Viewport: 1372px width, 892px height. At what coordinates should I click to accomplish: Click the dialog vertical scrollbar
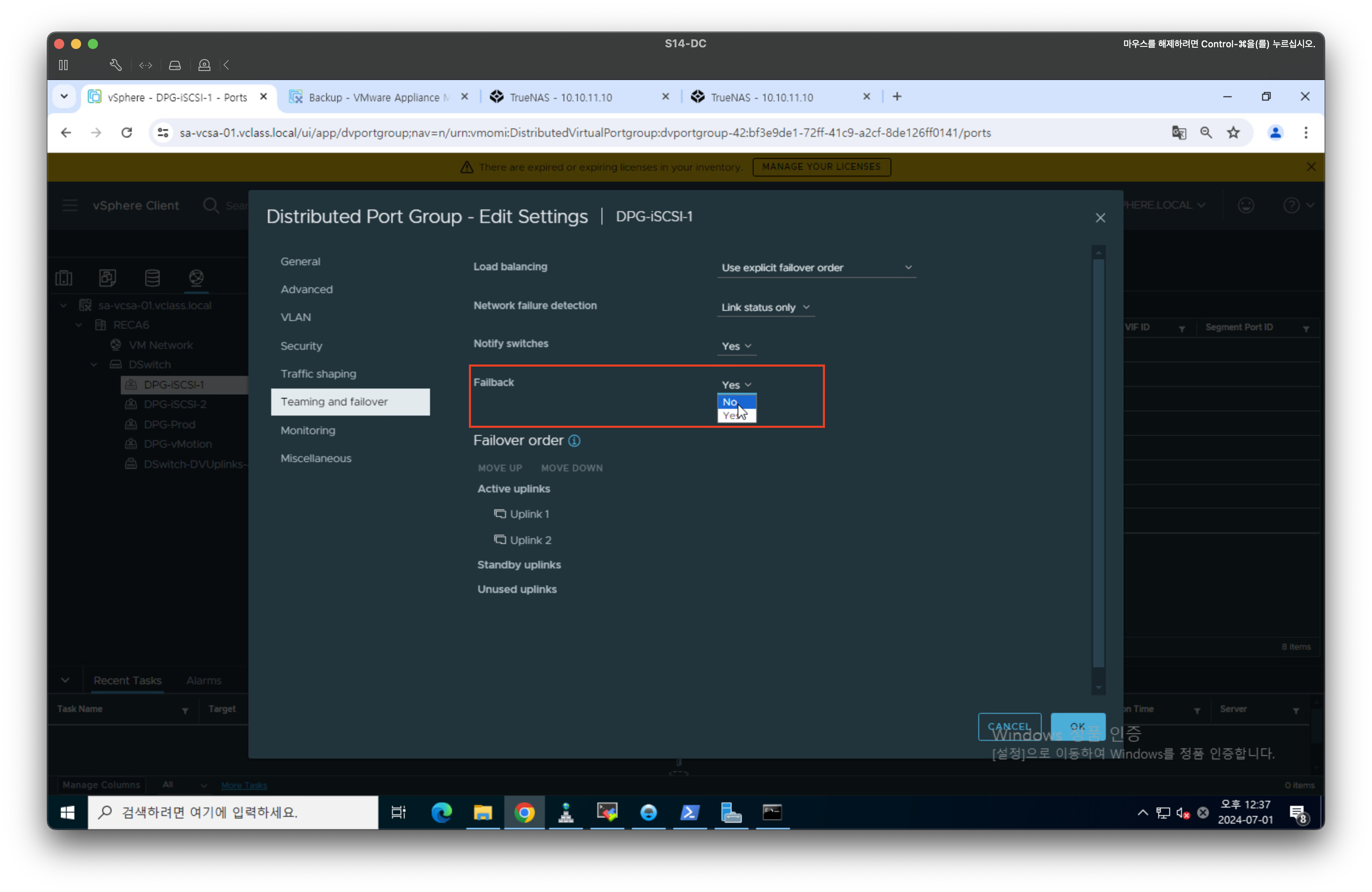tap(1098, 461)
